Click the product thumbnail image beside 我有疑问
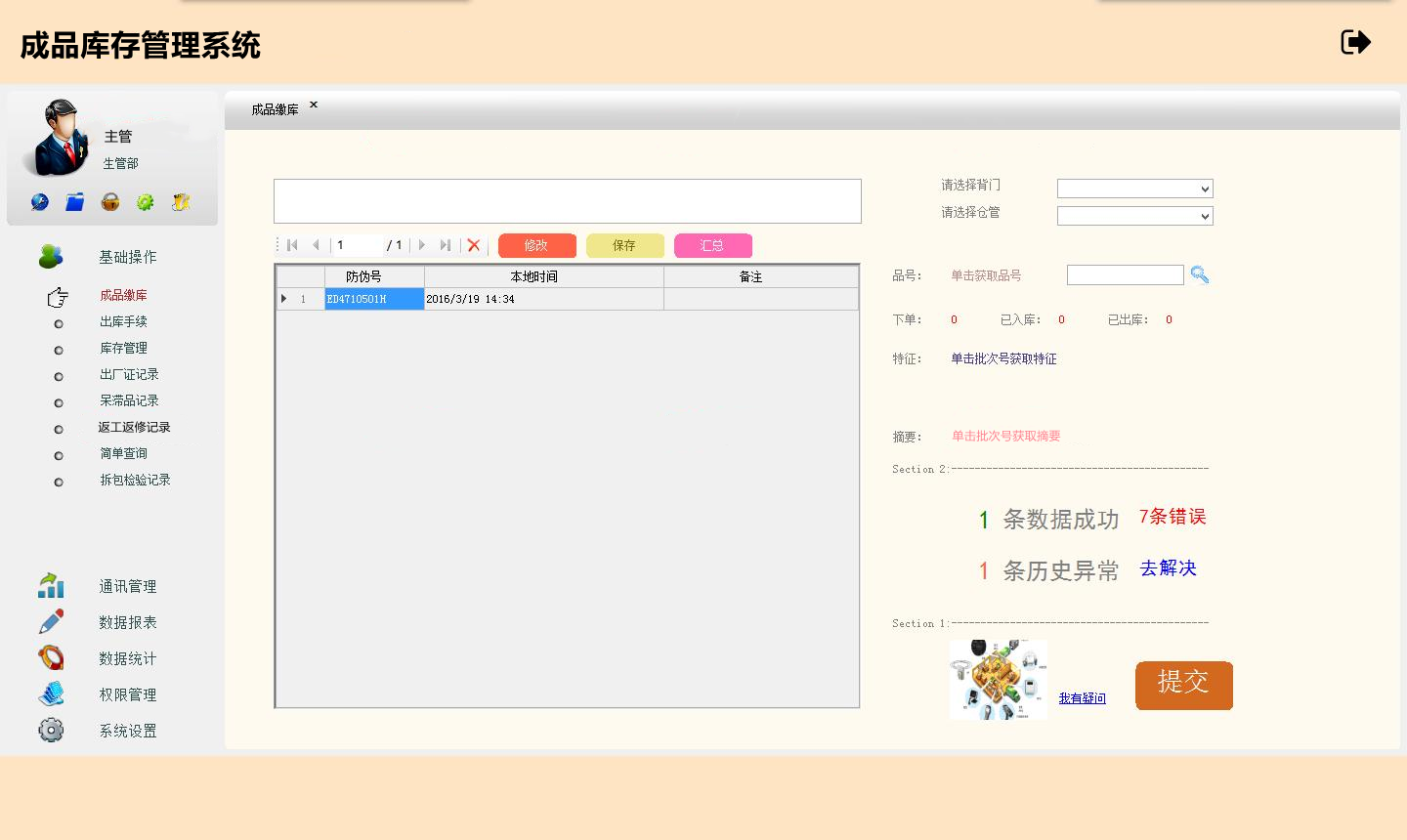1407x840 pixels. coord(998,680)
